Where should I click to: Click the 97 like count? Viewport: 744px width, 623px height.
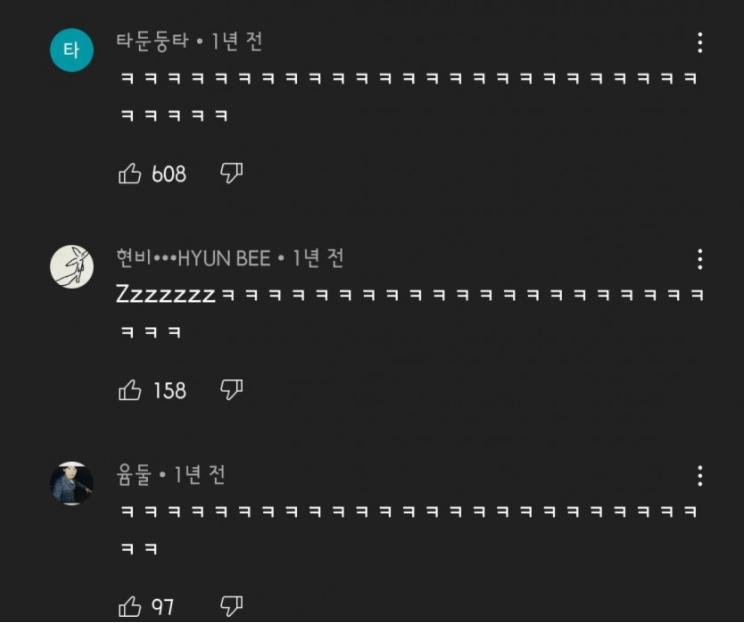point(163,607)
